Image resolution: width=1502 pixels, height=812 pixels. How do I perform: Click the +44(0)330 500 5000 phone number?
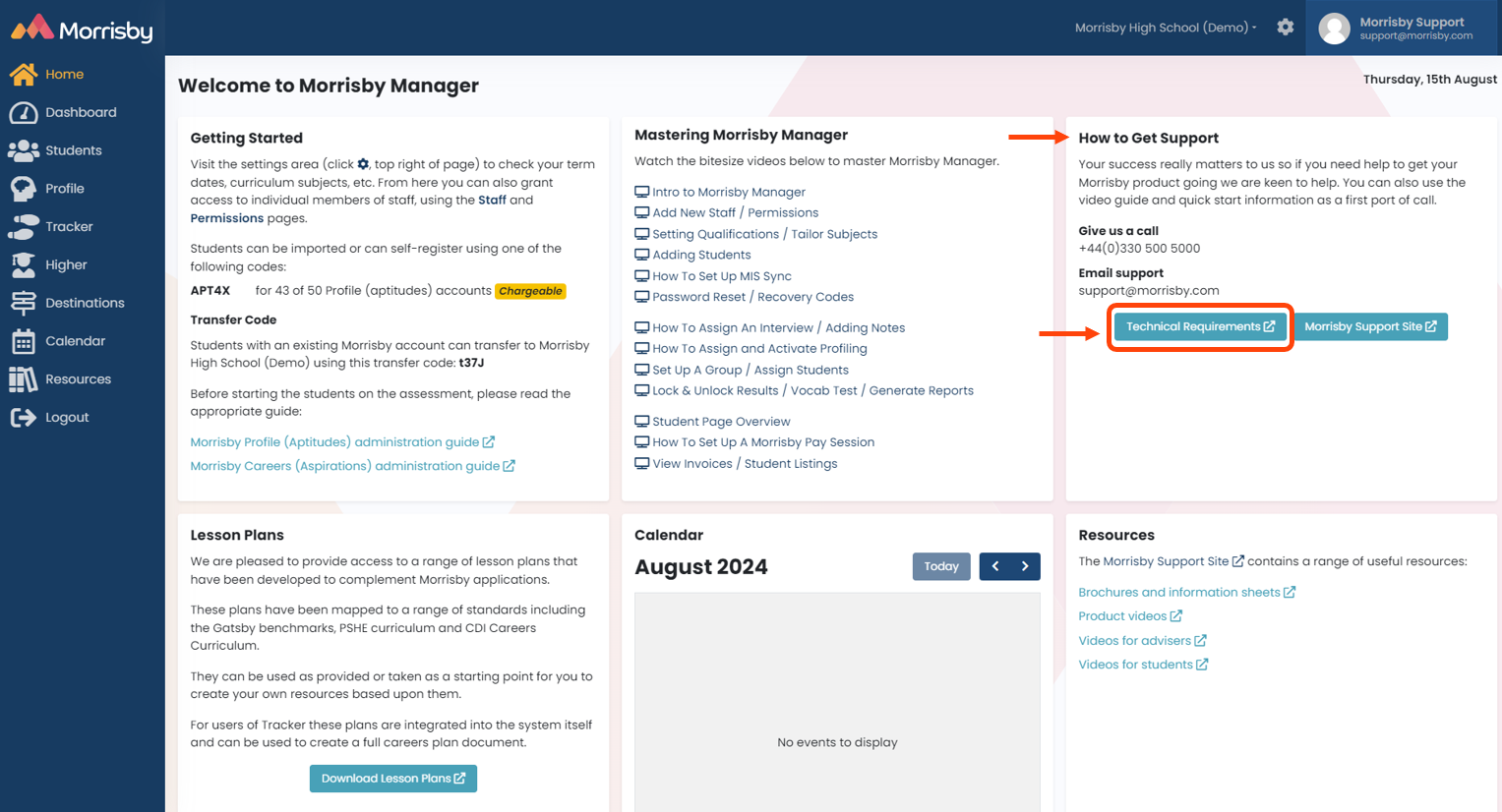(x=1139, y=249)
